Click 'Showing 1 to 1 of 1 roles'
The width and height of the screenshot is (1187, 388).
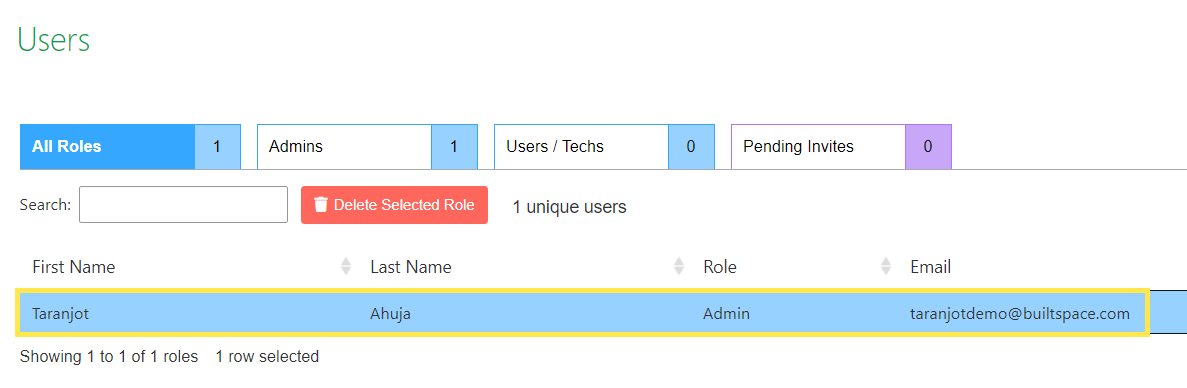(109, 356)
